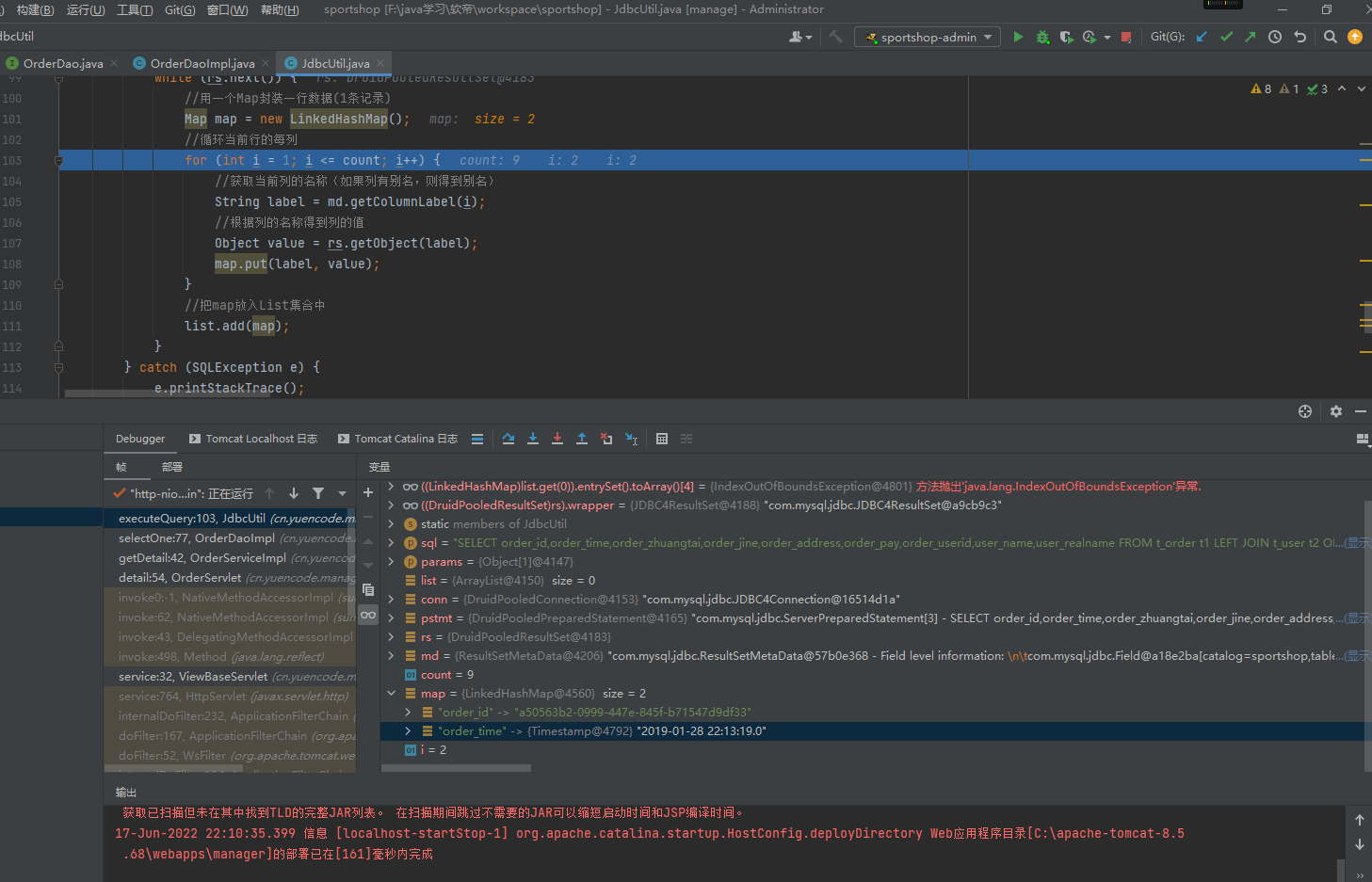Screen dimensions: 1372x882
Task: Select frame service:32, ViewBaseServlet
Action: 230,677
